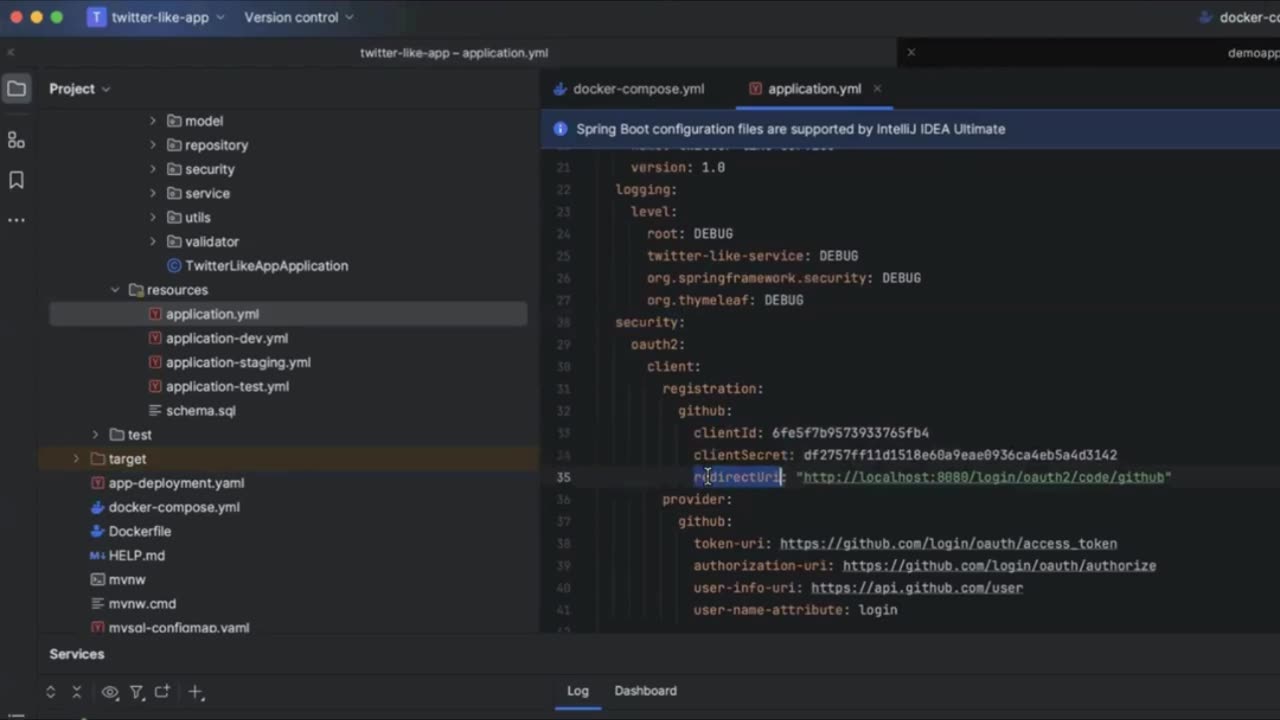Expand the test folder
Screen dimensions: 1280x720
pos(96,435)
